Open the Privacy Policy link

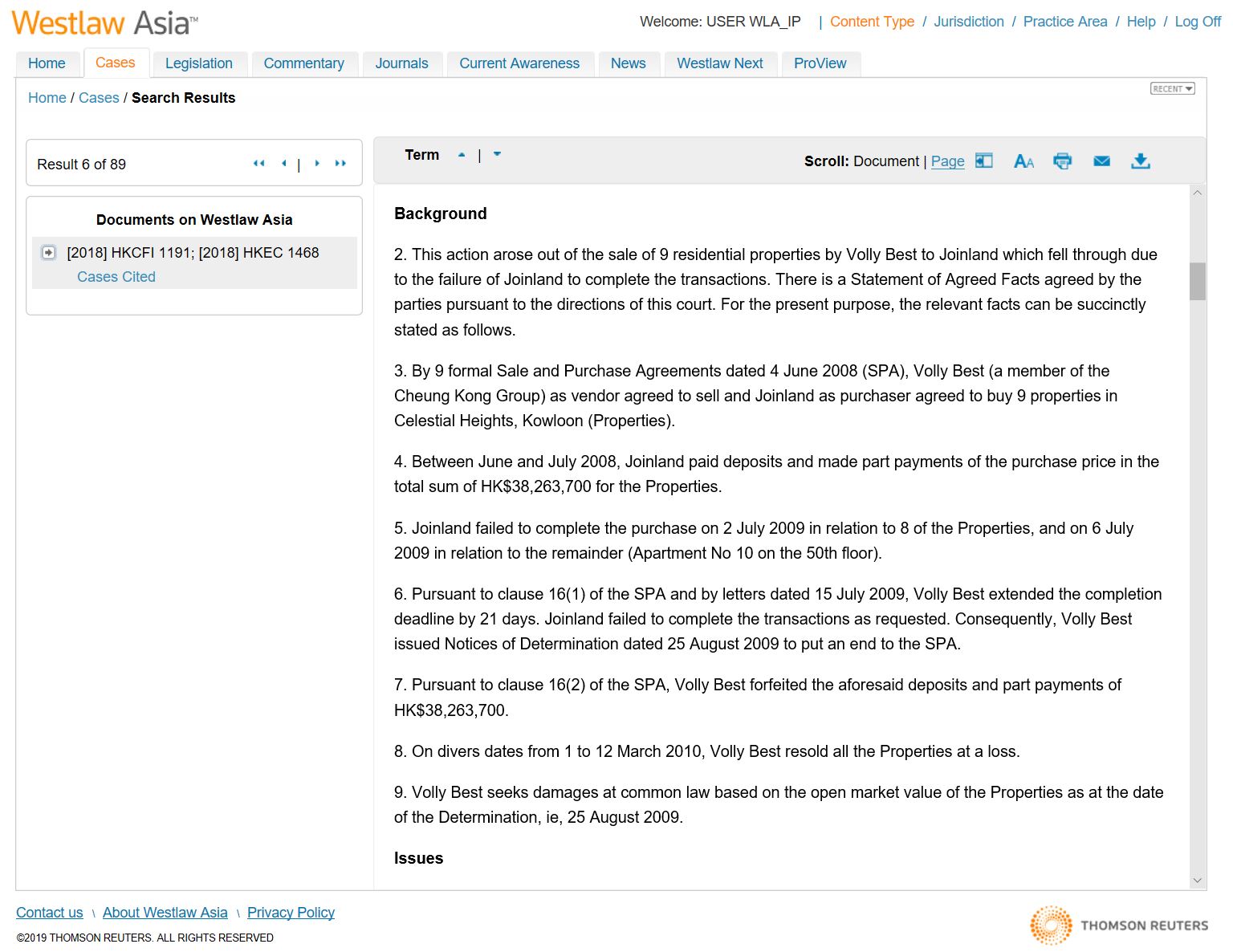tap(291, 913)
